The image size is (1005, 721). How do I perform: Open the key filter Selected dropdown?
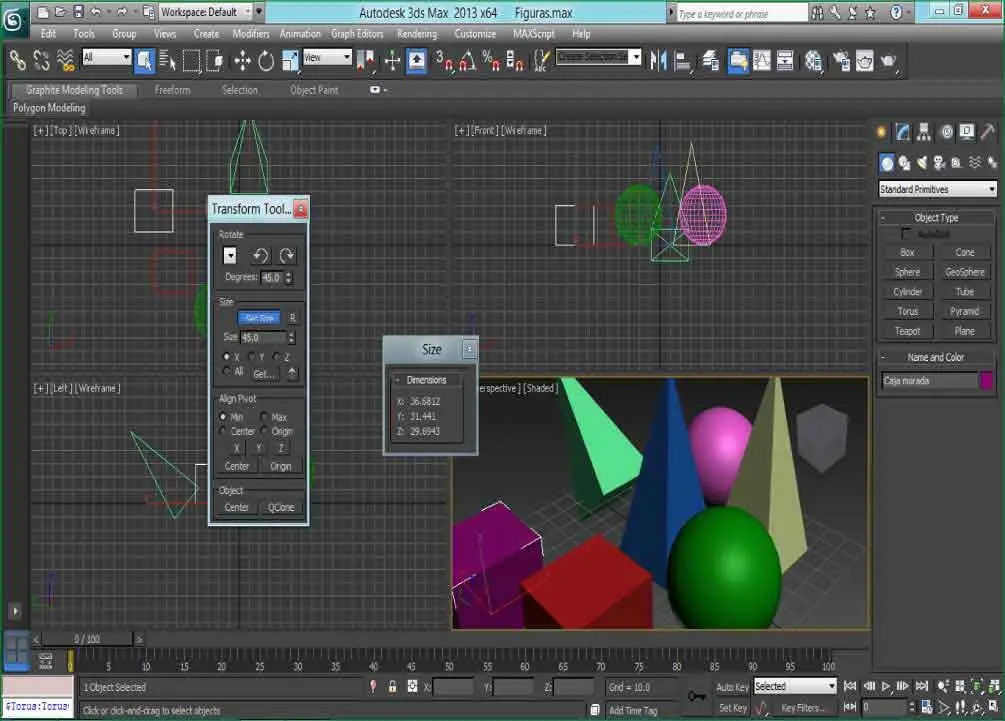(x=795, y=686)
